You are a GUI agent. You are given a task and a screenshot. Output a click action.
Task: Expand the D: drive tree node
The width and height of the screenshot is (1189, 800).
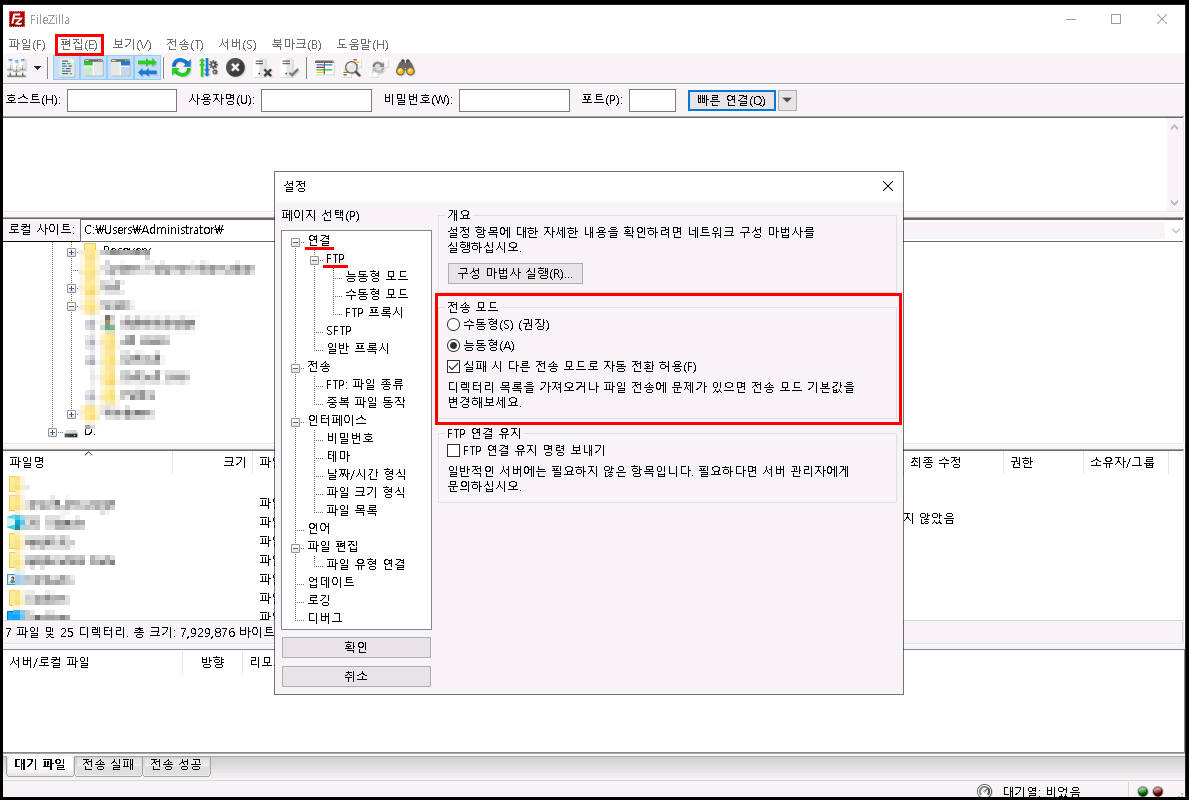click(x=52, y=433)
